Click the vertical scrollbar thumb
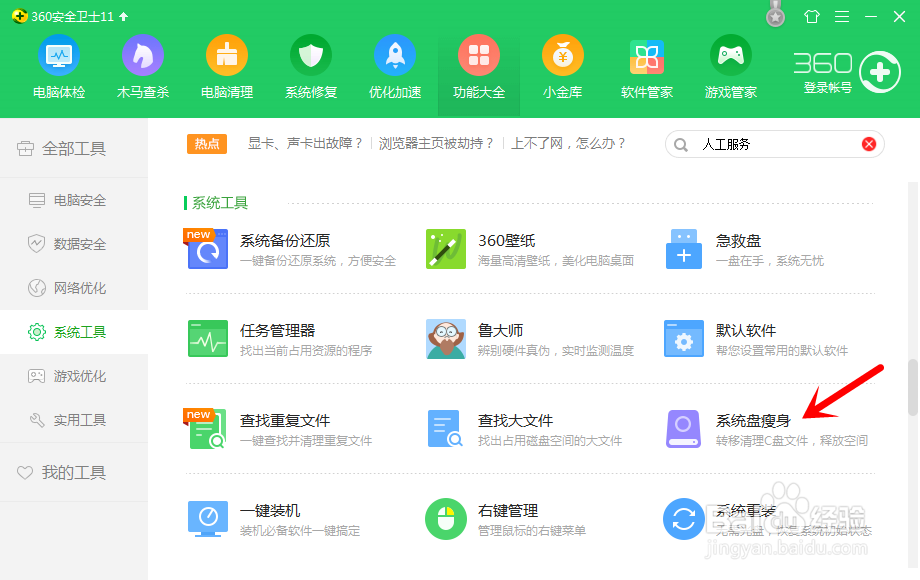 pos(913,387)
